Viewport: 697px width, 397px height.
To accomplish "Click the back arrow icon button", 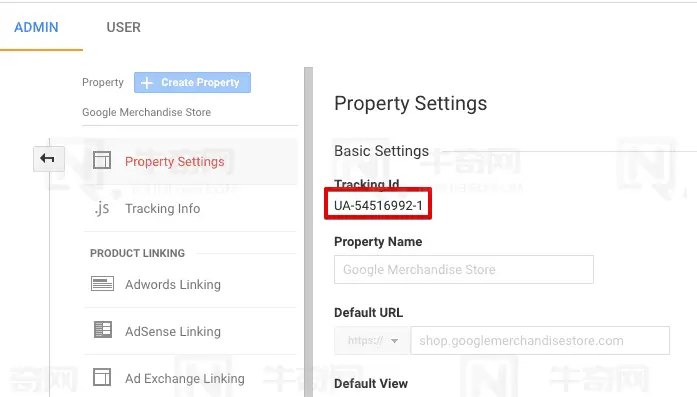I will point(48,159).
